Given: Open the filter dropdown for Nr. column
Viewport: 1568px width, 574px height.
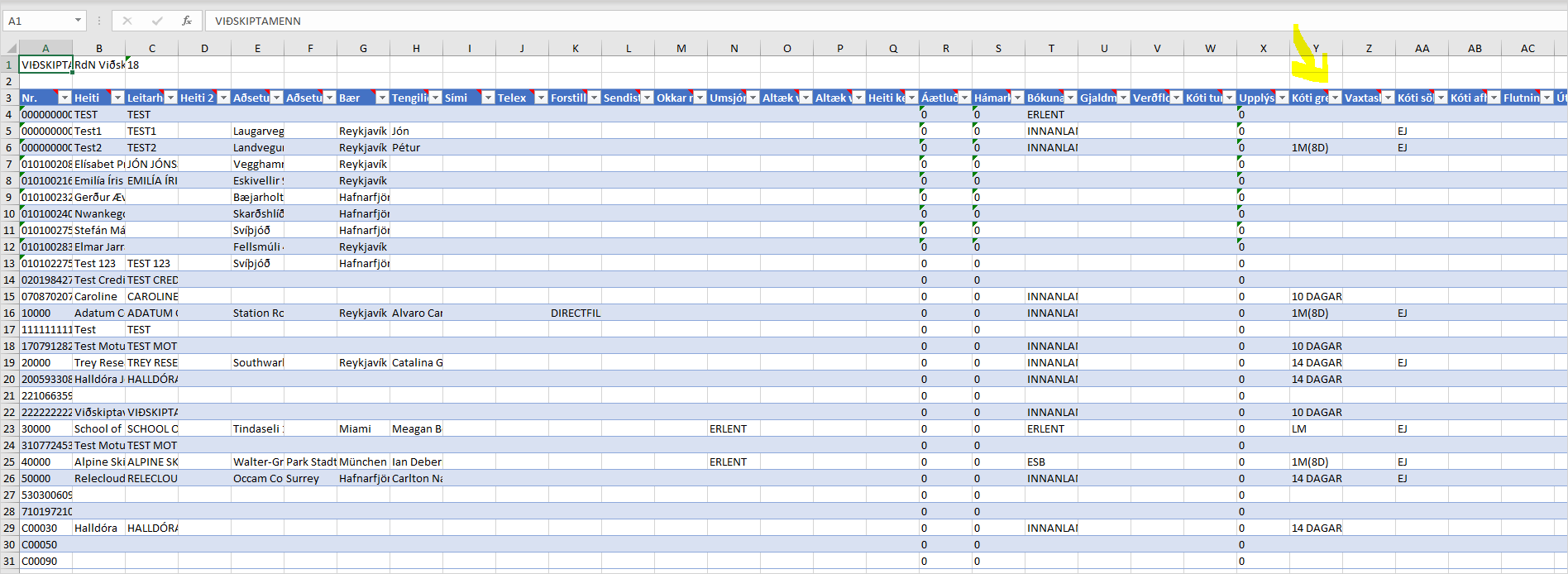Looking at the screenshot, I should click(x=65, y=98).
